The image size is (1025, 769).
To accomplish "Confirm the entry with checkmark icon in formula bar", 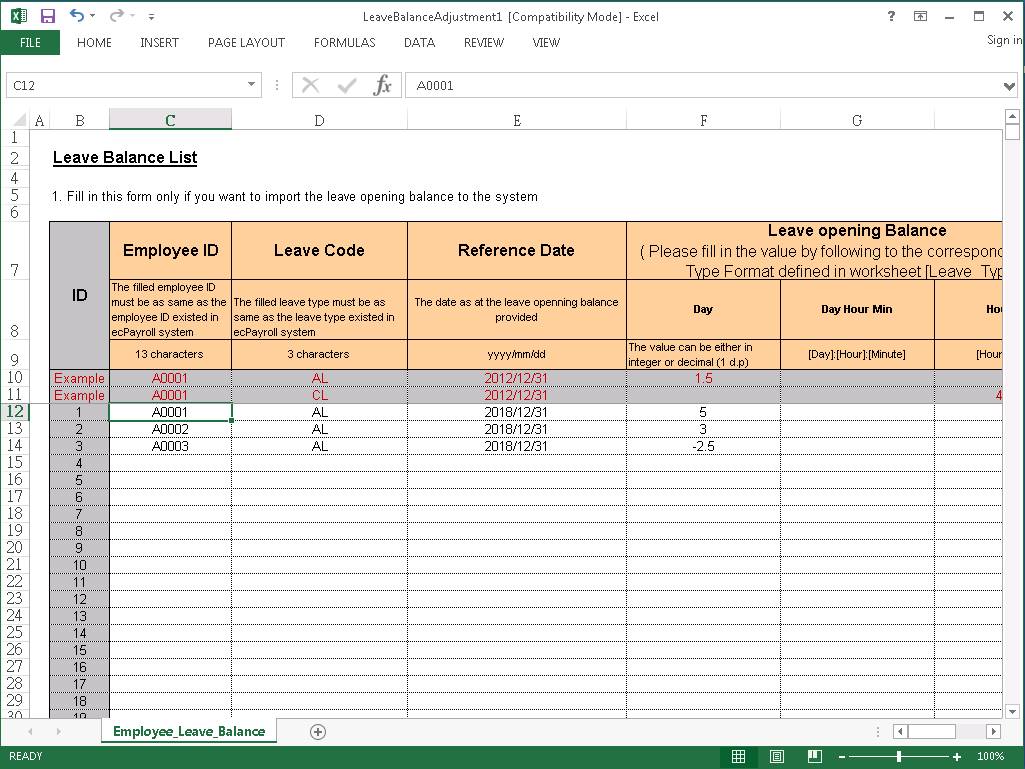I will point(346,85).
